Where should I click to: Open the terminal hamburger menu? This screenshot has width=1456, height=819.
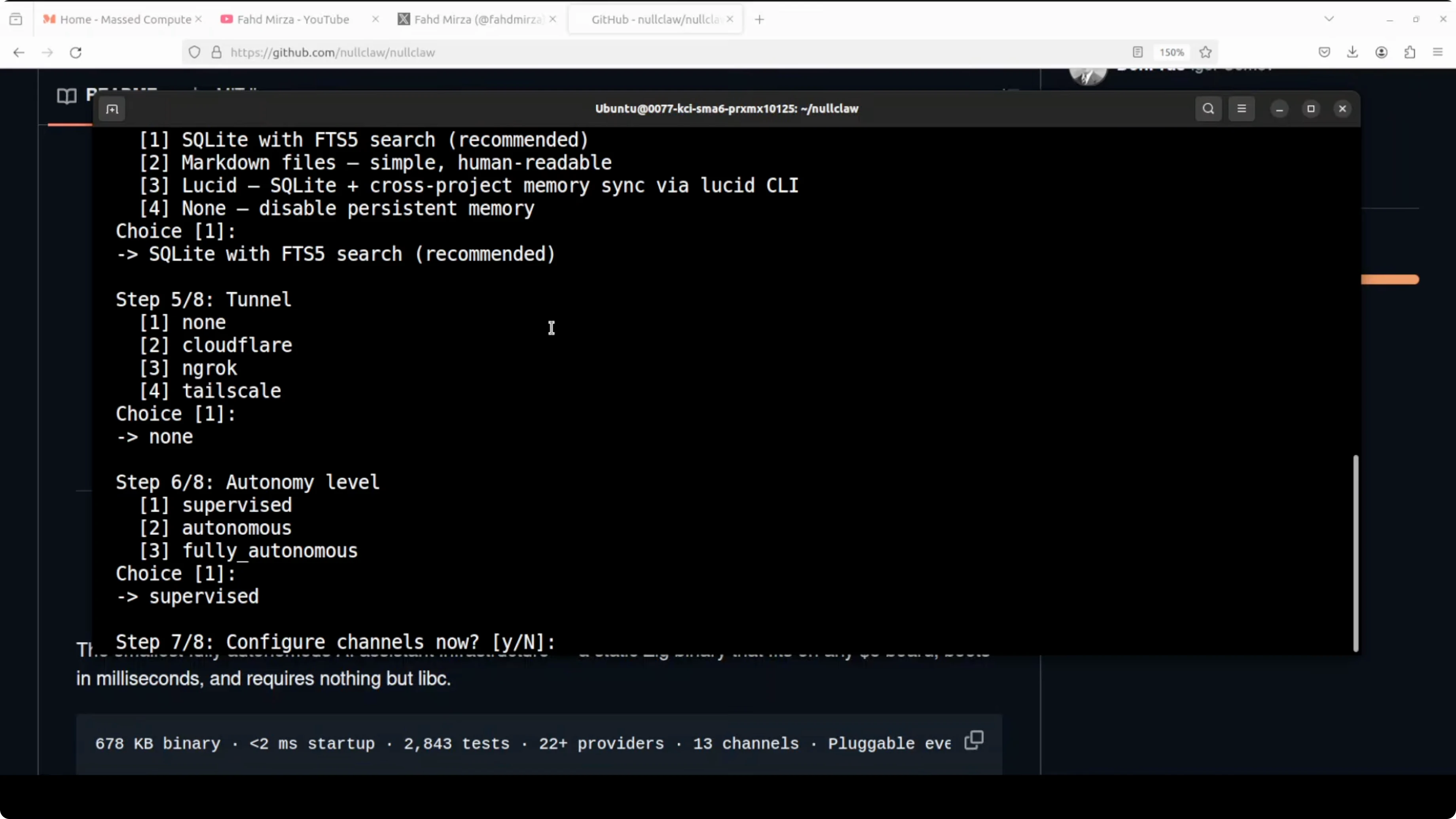(1241, 108)
